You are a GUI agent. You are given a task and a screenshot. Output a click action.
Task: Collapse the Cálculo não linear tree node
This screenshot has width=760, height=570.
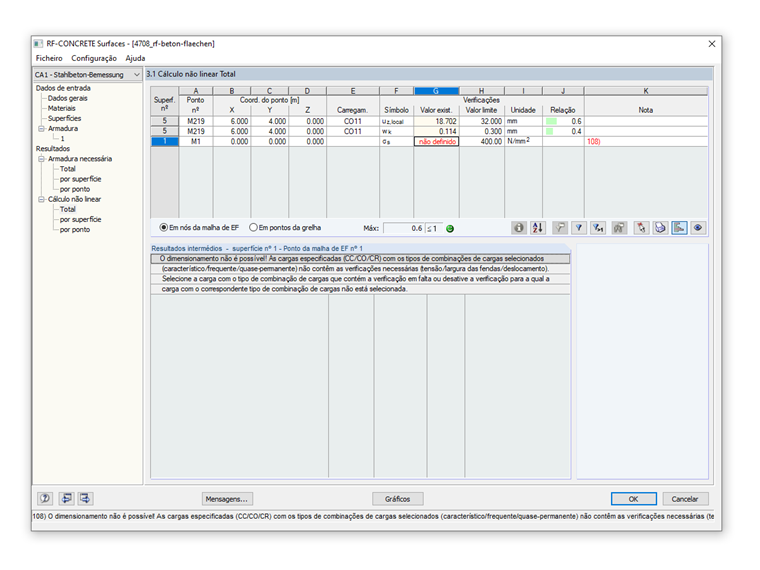point(42,199)
